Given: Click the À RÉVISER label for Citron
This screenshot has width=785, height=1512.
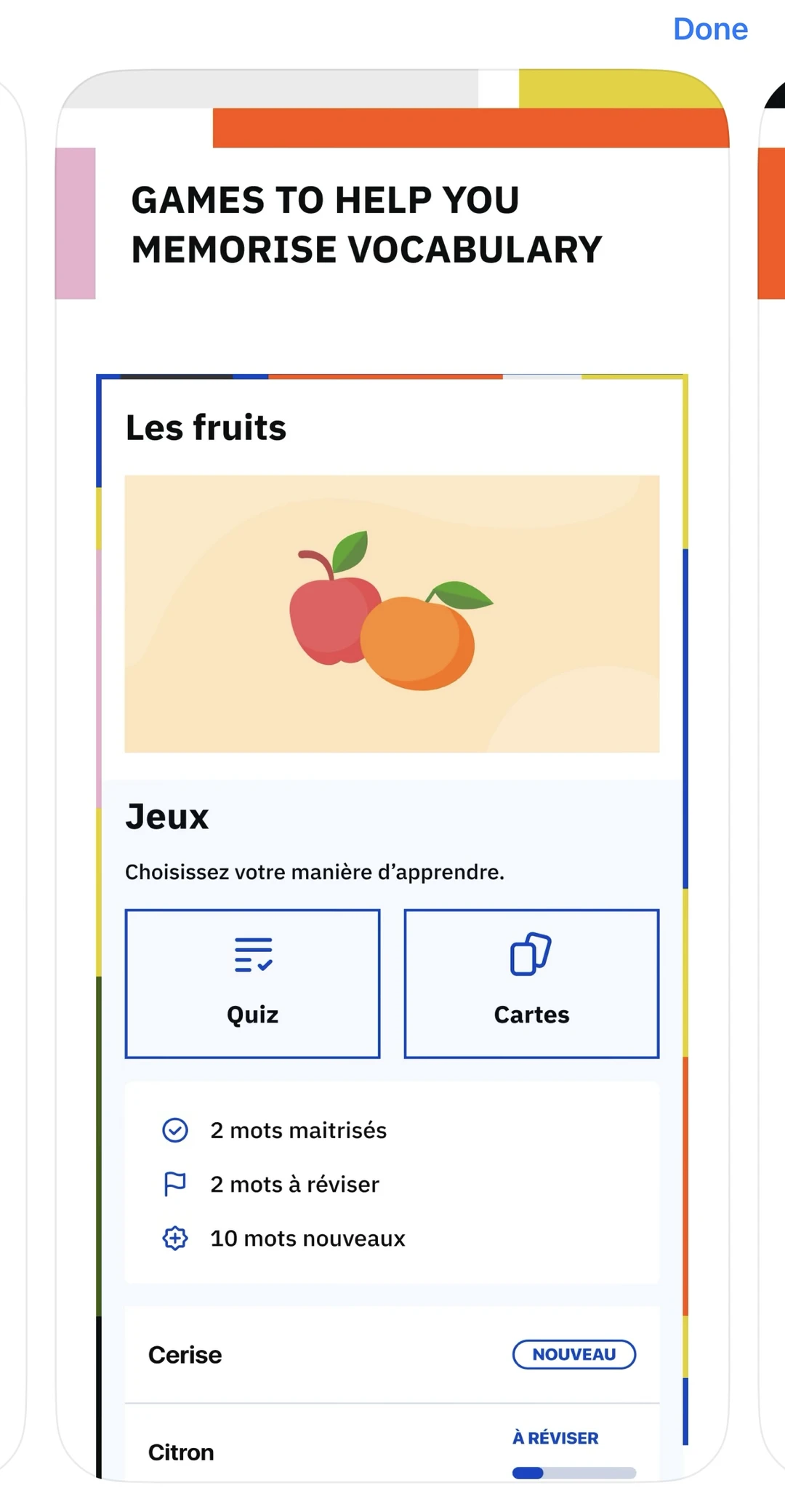Looking at the screenshot, I should 555,1438.
